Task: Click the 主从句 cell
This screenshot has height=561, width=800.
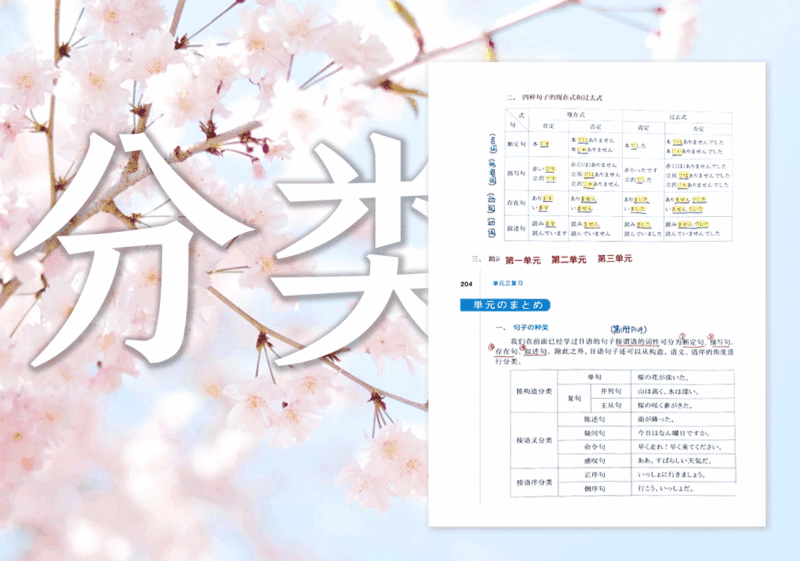Action: 611,405
